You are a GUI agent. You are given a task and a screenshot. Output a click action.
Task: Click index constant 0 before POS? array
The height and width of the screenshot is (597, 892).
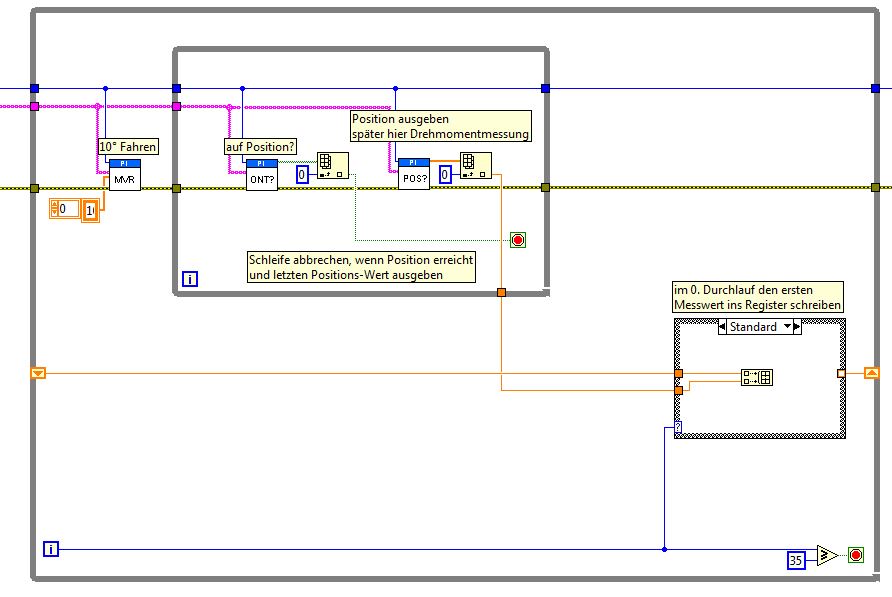pos(445,175)
